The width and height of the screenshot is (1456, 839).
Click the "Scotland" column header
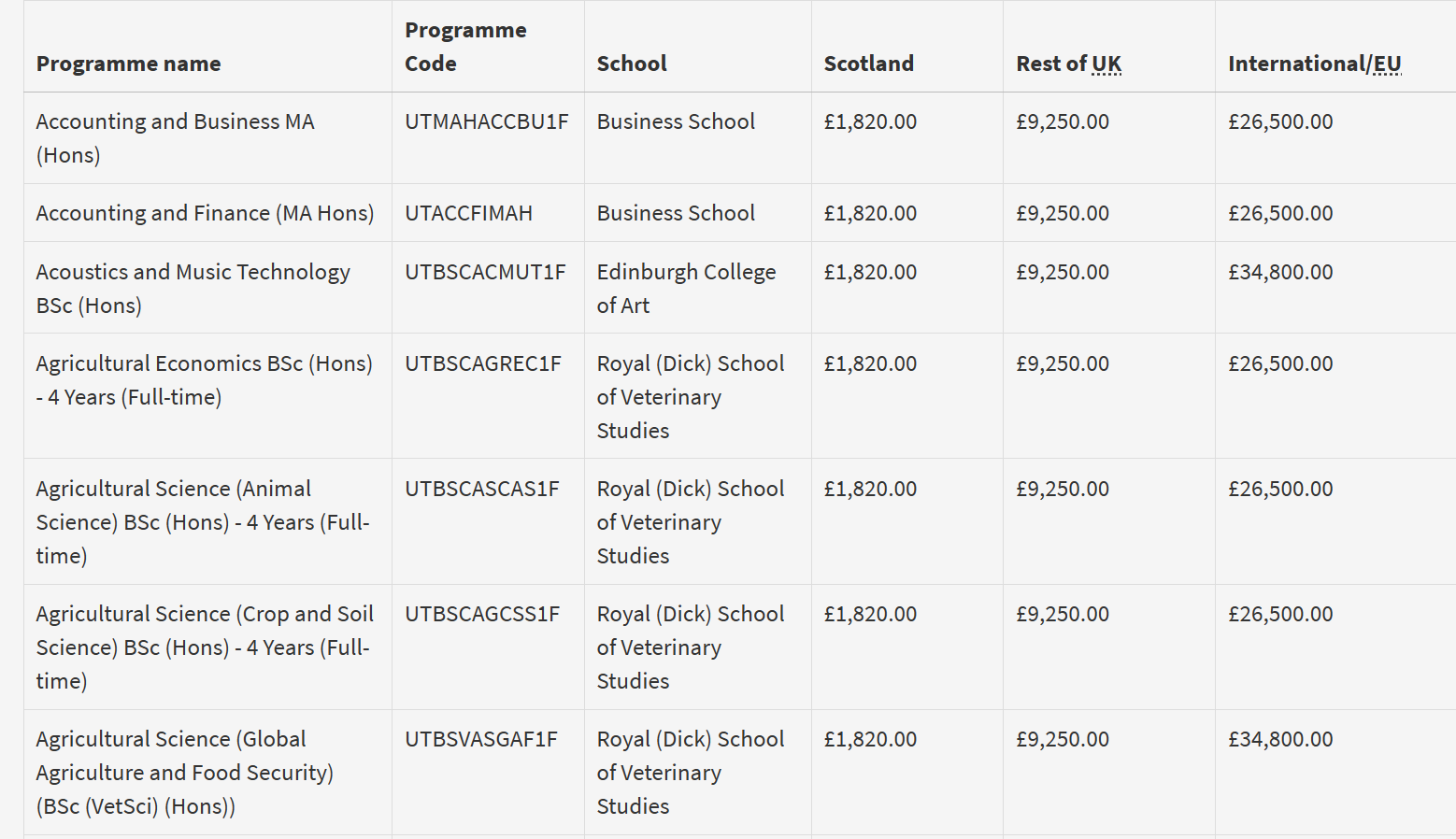pos(868,64)
